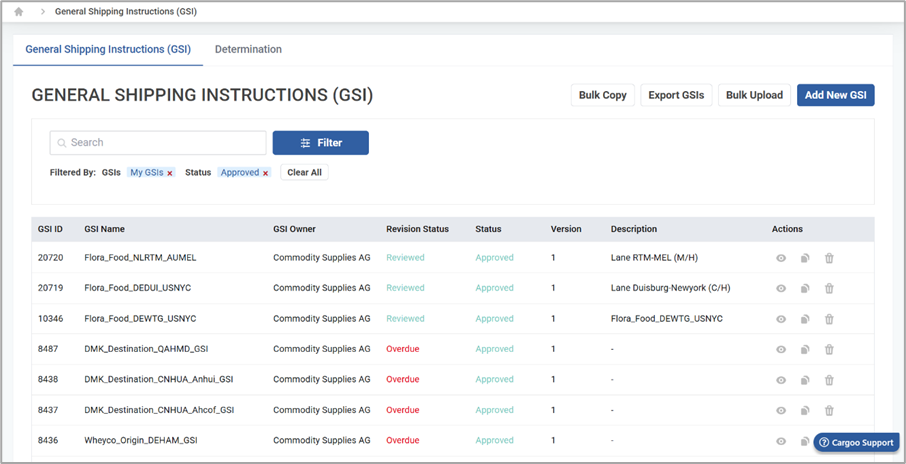Click the Add New GSI button

[x=836, y=95]
